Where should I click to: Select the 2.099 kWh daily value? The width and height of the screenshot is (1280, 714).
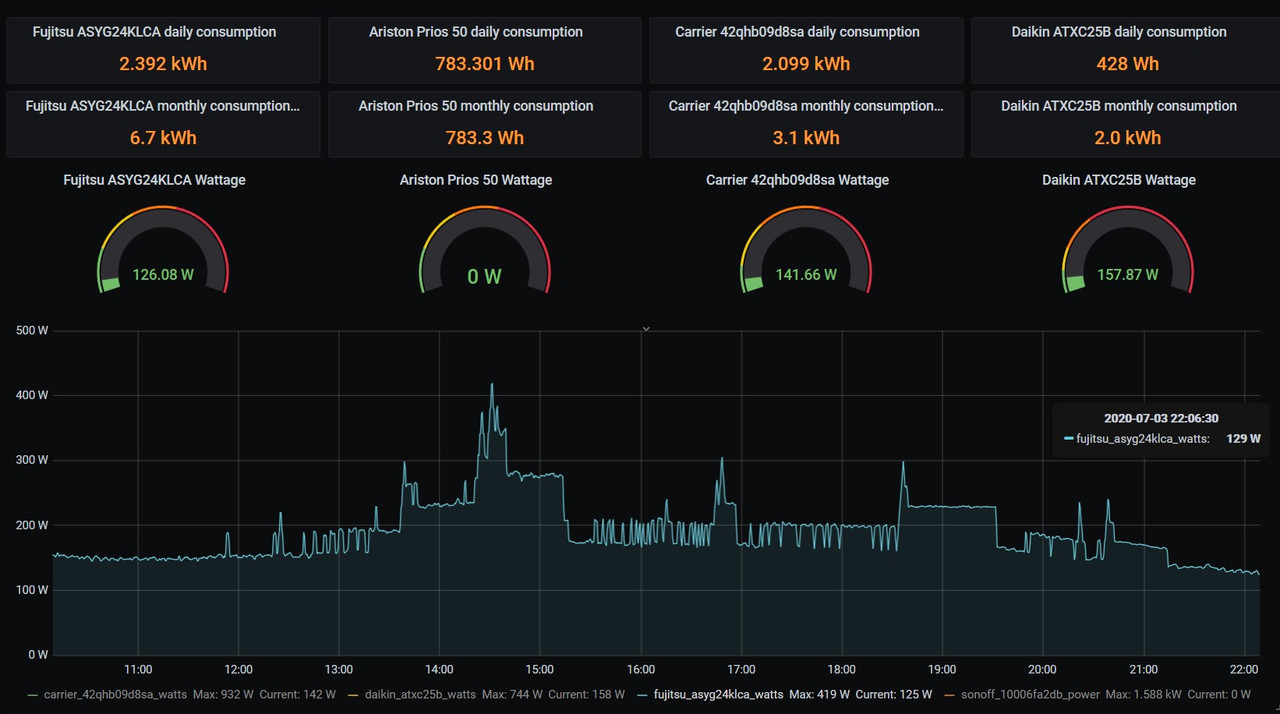coord(806,64)
